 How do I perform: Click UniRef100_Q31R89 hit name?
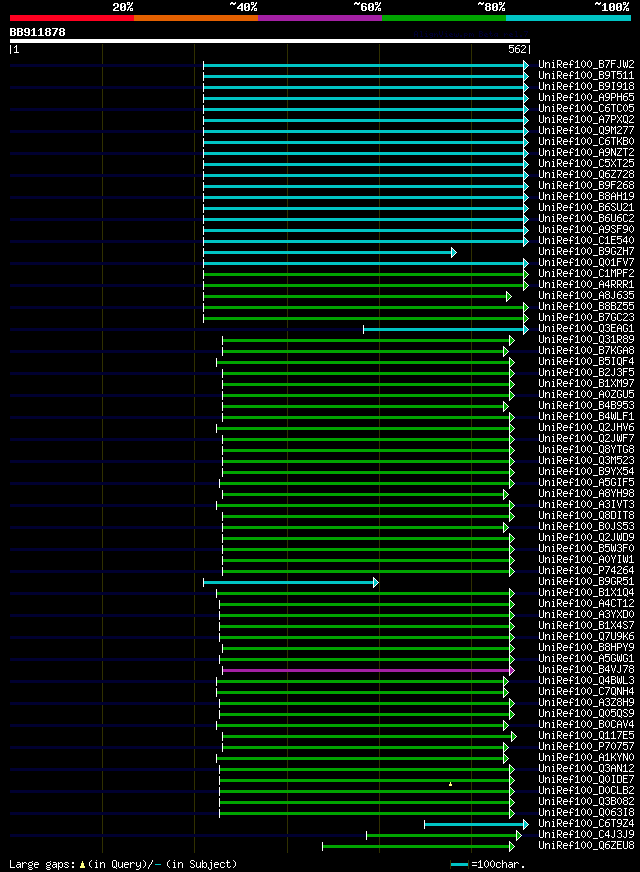(586, 339)
